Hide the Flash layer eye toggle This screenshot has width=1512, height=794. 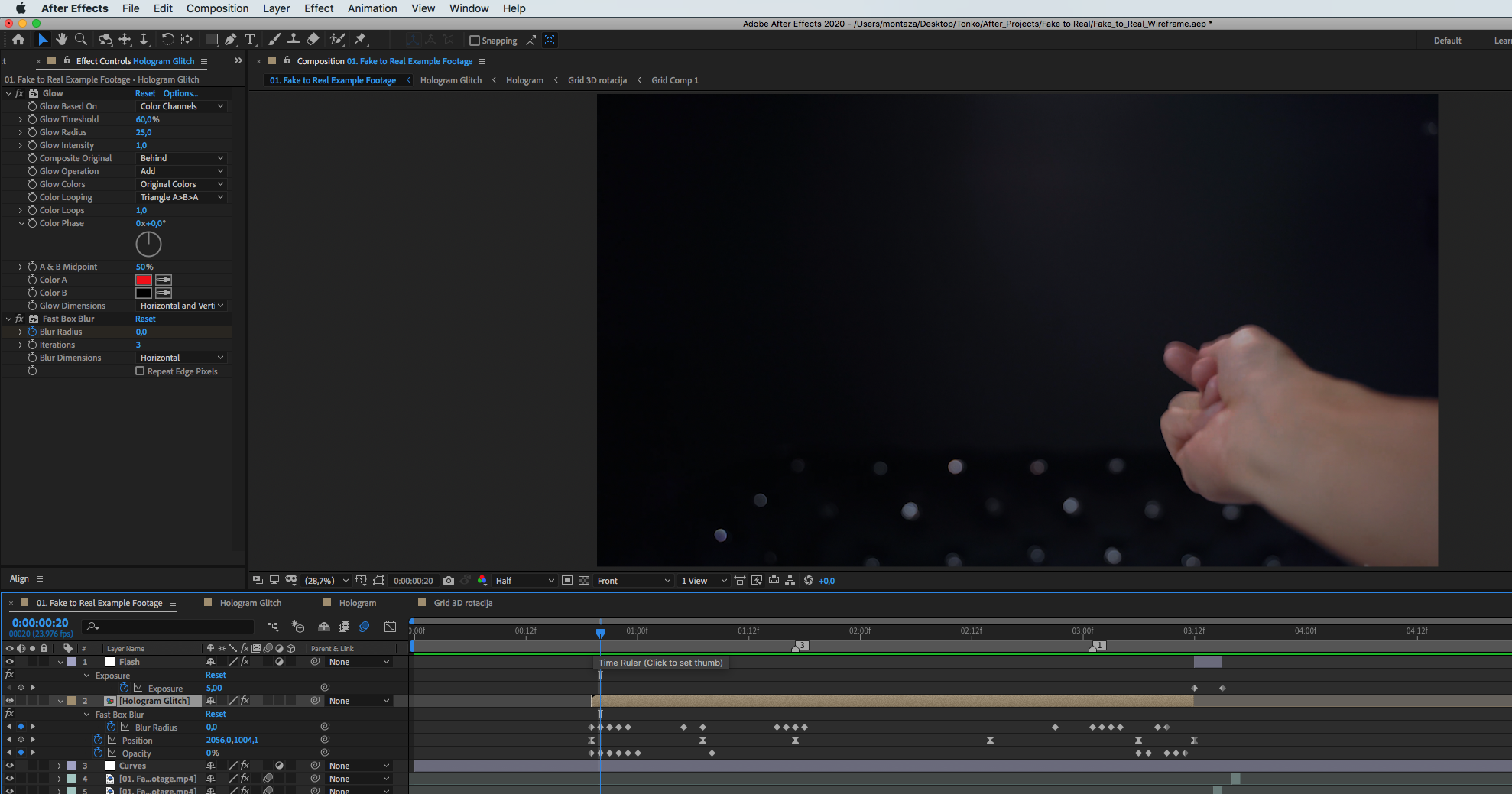click(10, 662)
